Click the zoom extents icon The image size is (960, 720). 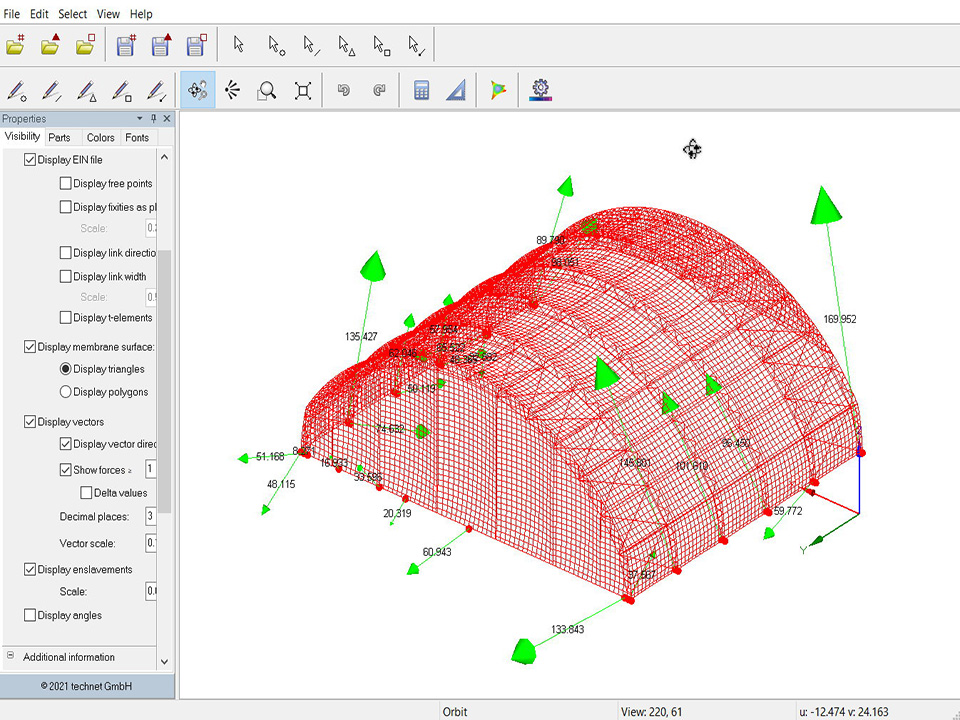[x=303, y=91]
